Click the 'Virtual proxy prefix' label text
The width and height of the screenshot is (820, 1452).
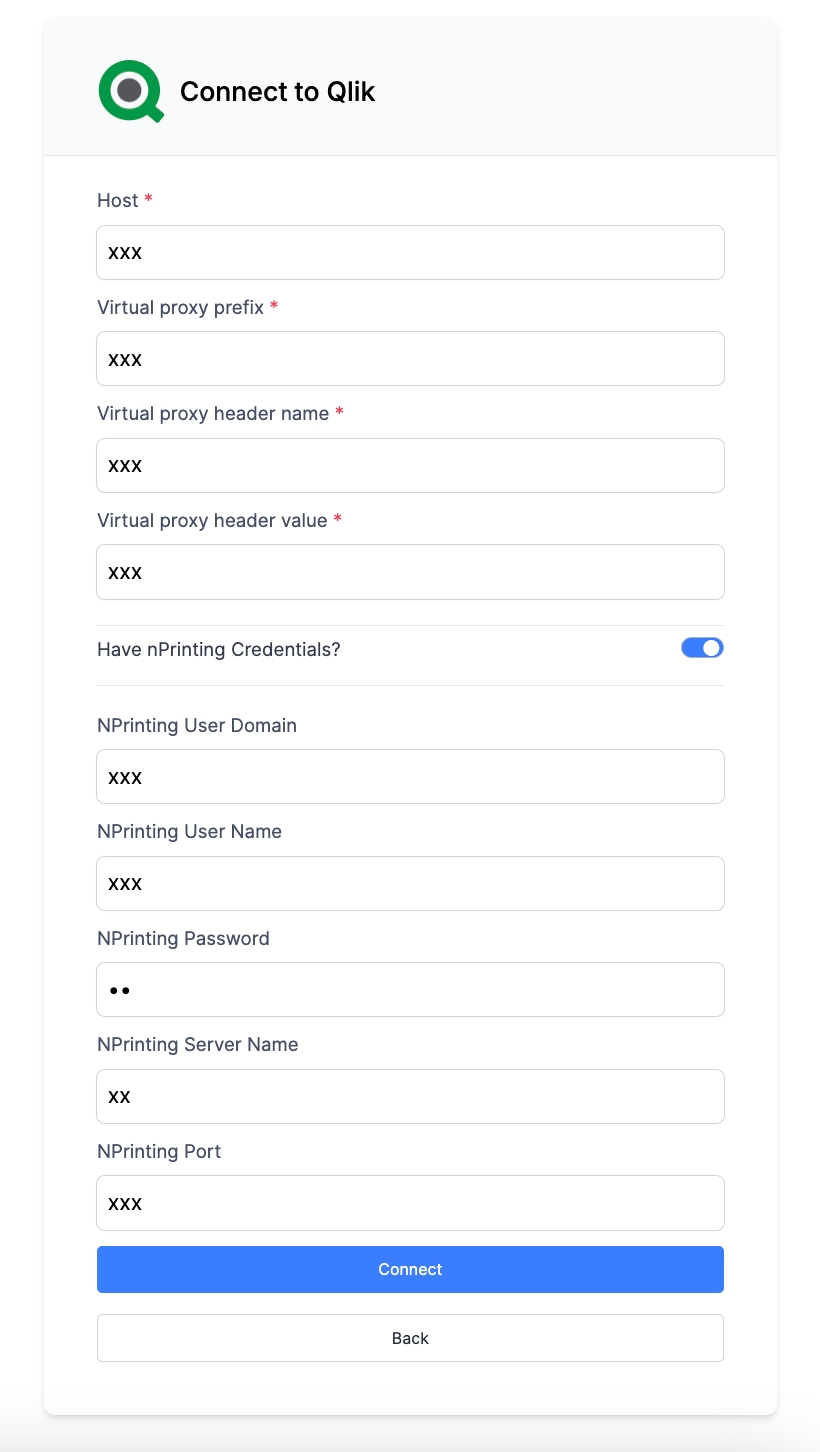(x=180, y=307)
